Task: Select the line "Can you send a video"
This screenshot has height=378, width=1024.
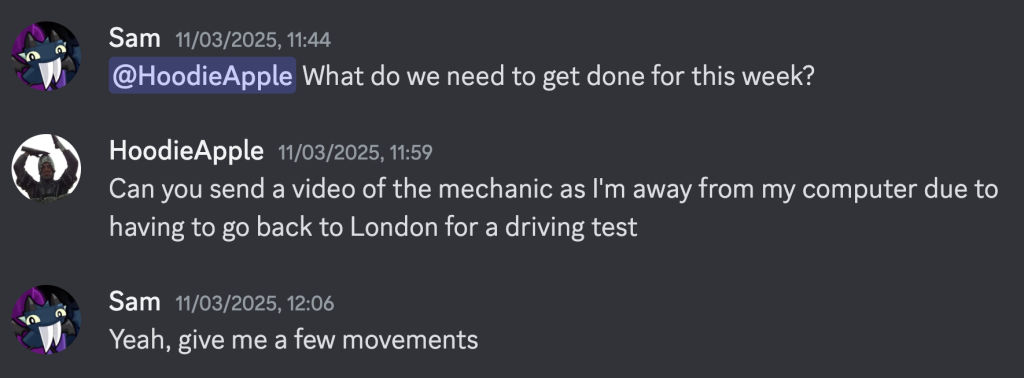Action: pos(553,189)
